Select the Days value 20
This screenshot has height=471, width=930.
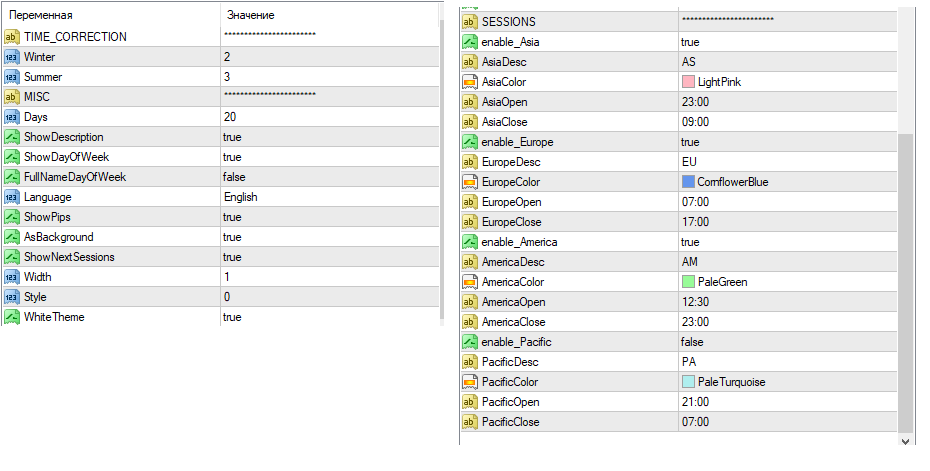point(230,117)
